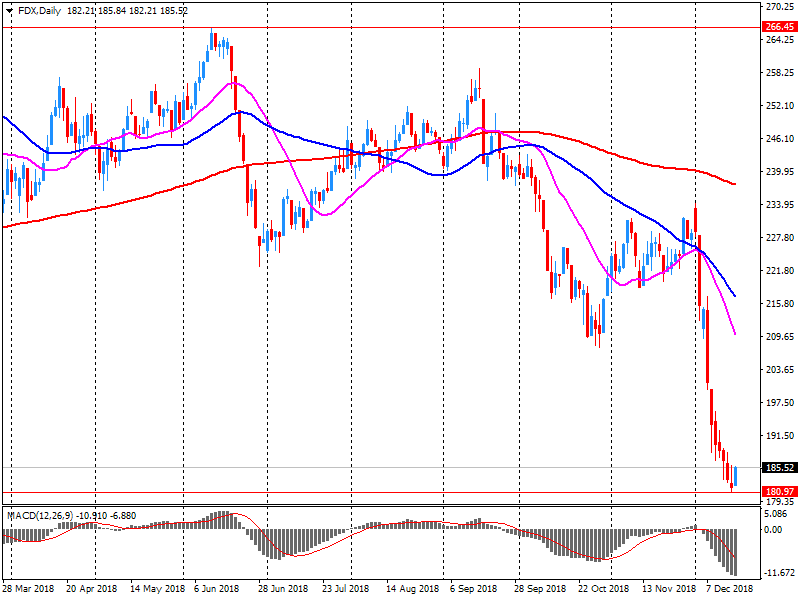Click the 239.95 price scale value
800x600 pixels.
coord(781,171)
